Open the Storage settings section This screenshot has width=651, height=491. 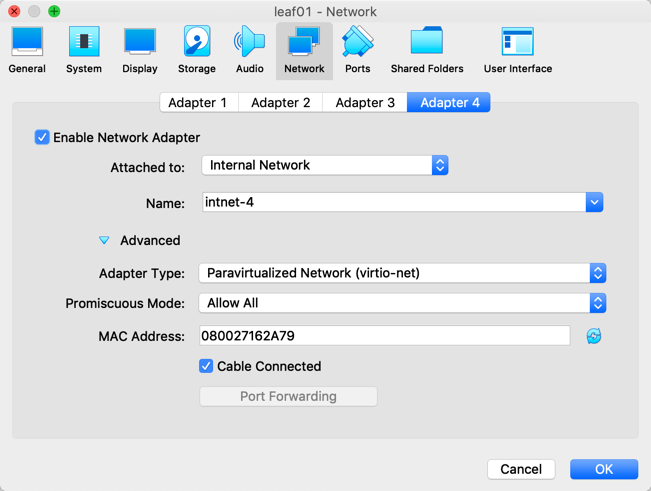point(196,50)
